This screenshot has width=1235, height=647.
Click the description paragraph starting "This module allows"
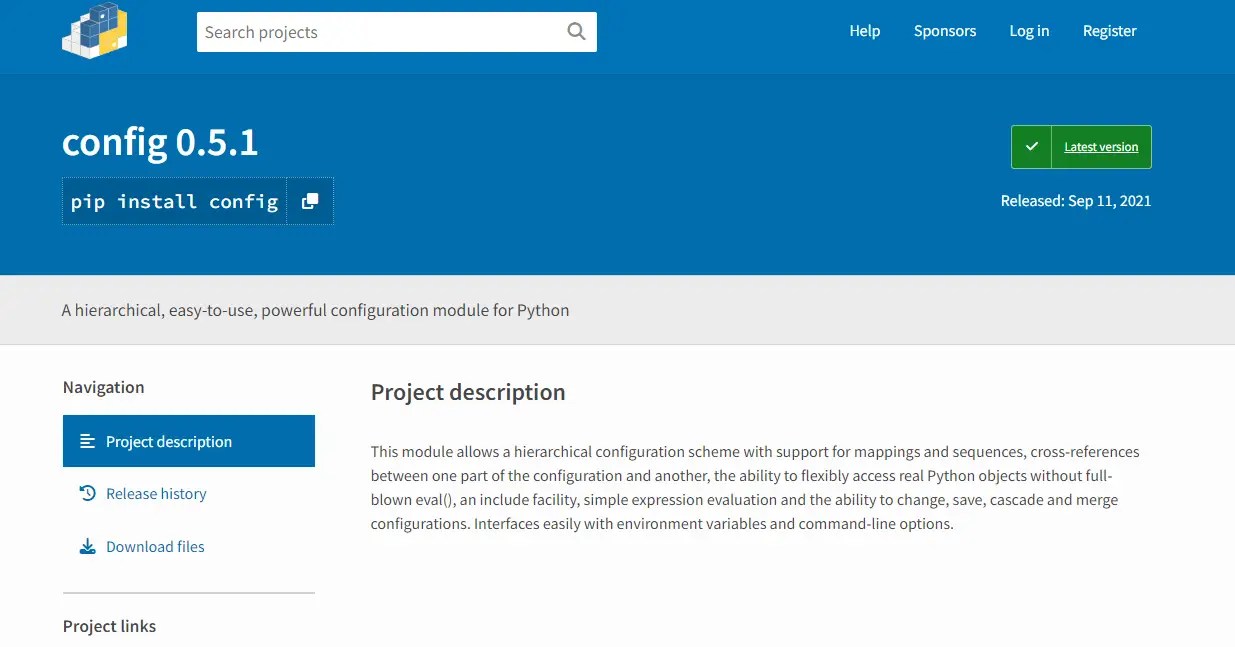(755, 487)
